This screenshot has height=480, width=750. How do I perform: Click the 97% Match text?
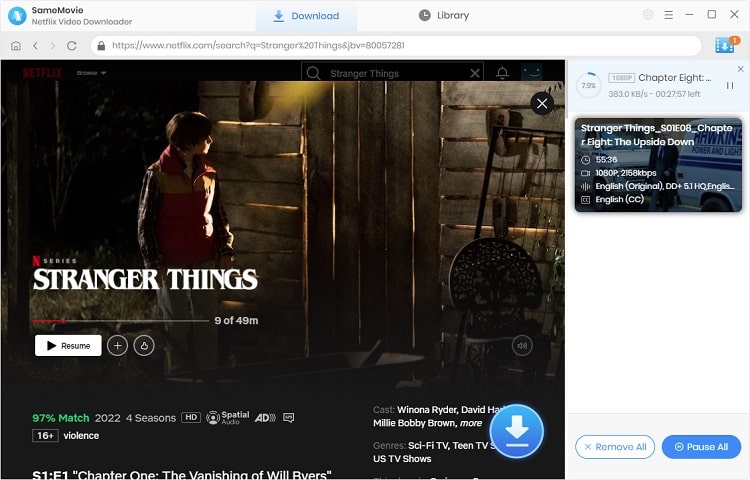click(x=61, y=418)
